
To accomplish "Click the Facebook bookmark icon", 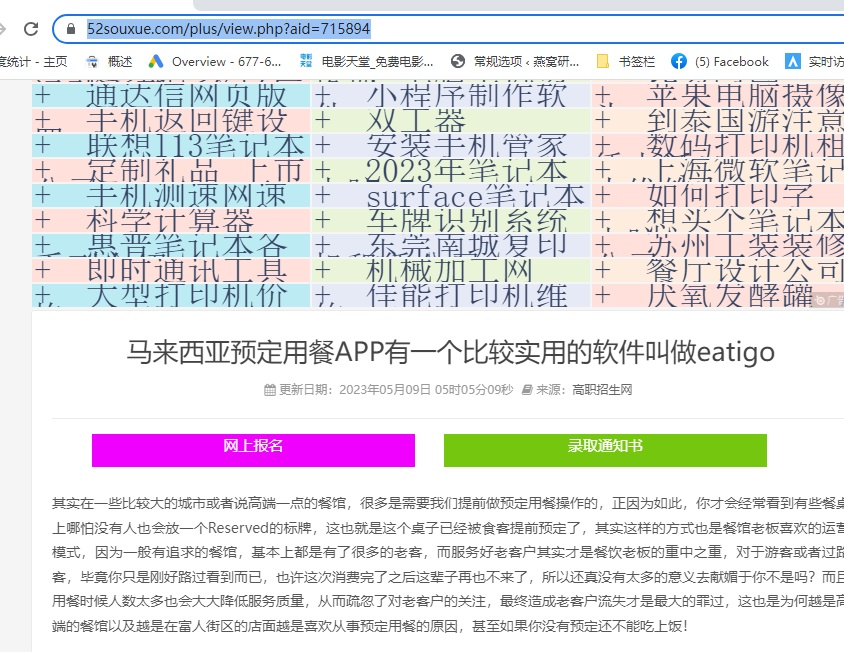I will 679,62.
